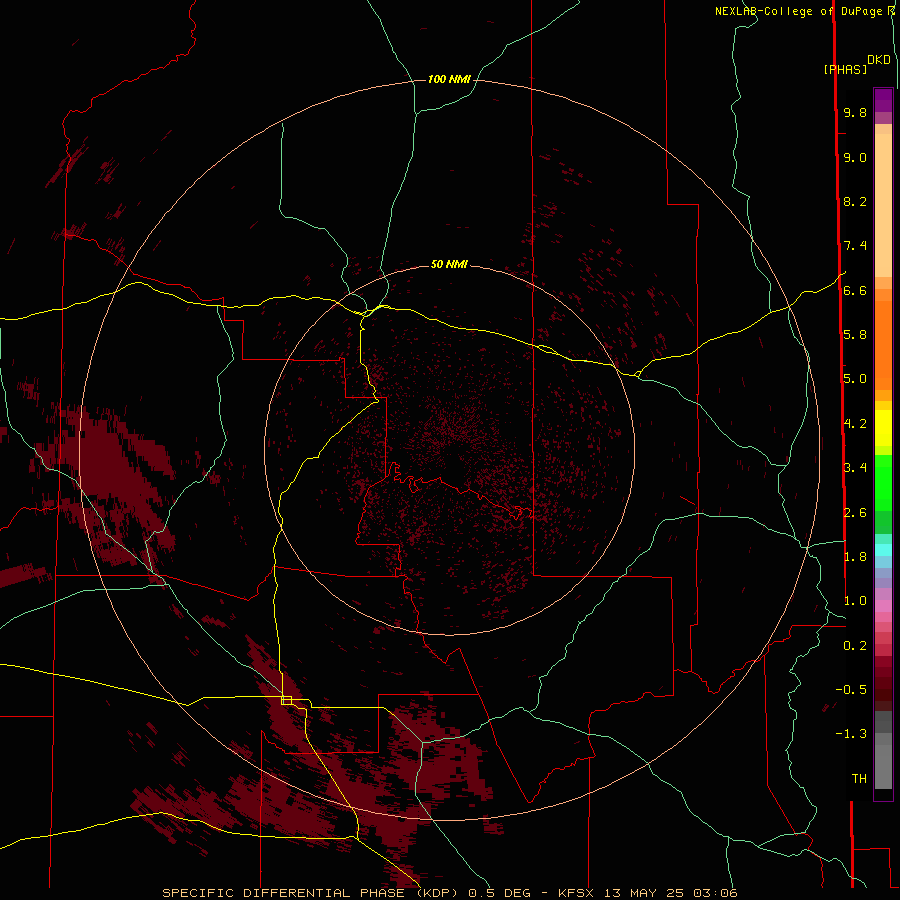The image size is (900, 900).
Task: Click SPECIFIC DIFFERENTIAL PHASE in the caption
Action: point(284,893)
